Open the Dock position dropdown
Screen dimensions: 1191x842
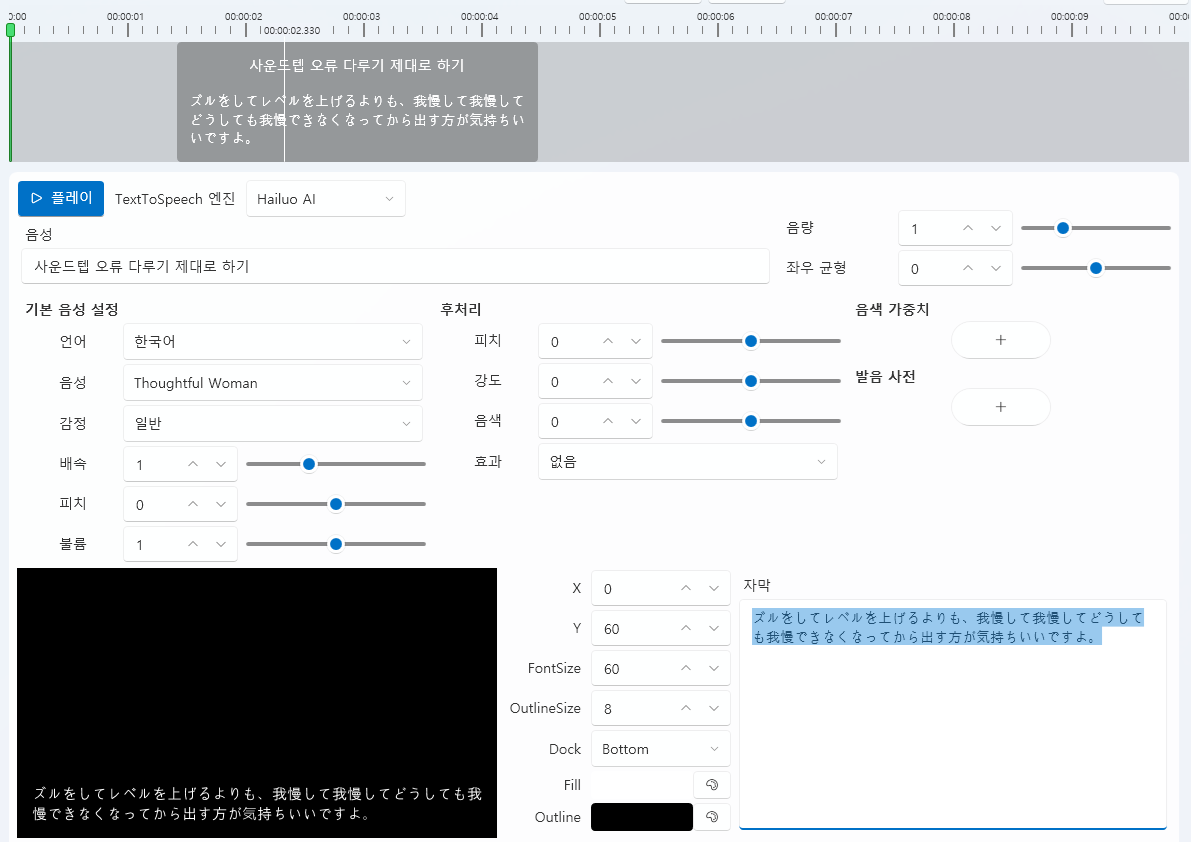(660, 749)
